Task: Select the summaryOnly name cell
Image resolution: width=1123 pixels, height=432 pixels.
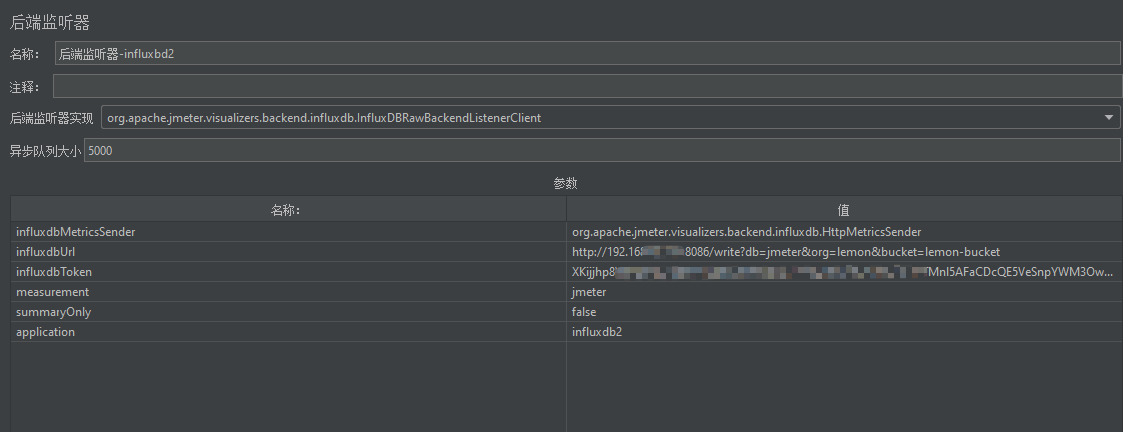Action: click(288, 312)
